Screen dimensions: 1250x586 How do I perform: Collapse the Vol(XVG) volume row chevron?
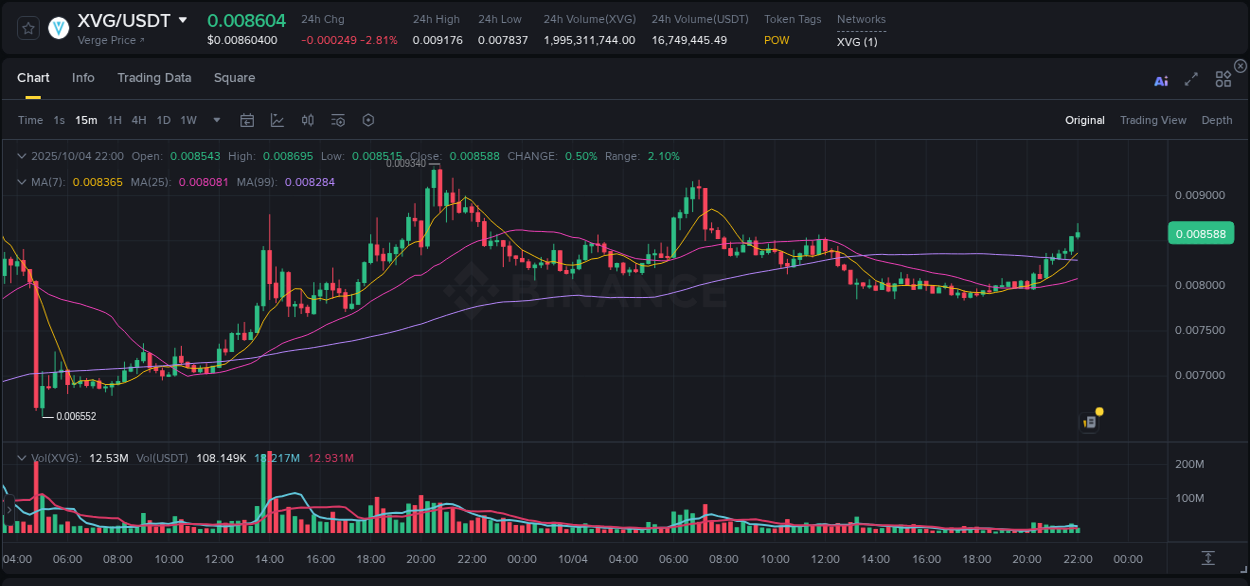[22, 457]
